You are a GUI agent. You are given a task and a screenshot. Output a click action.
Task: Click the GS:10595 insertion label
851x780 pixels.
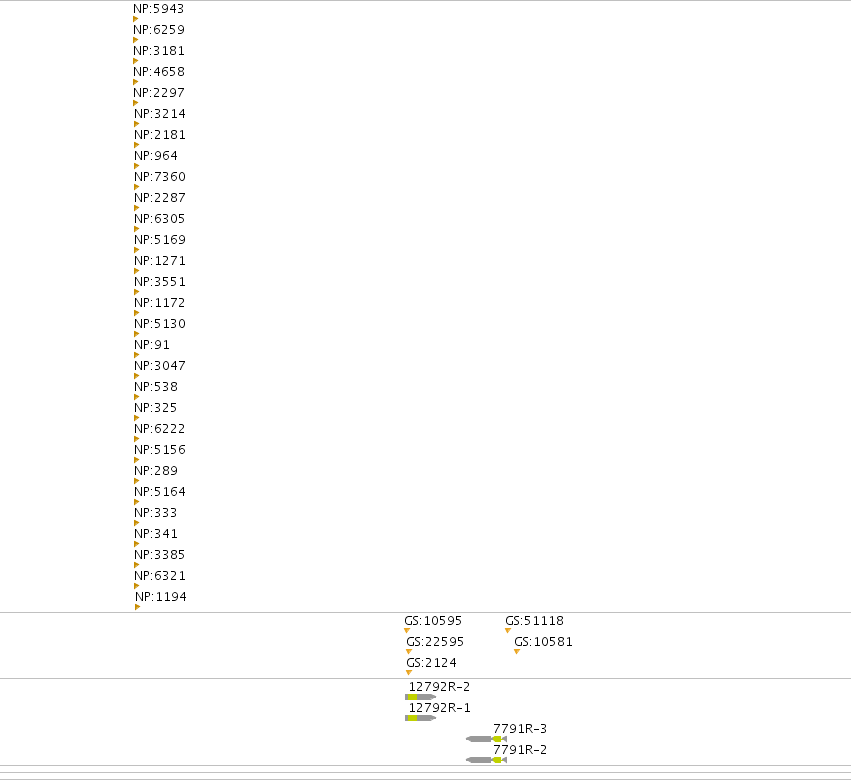tap(433, 621)
